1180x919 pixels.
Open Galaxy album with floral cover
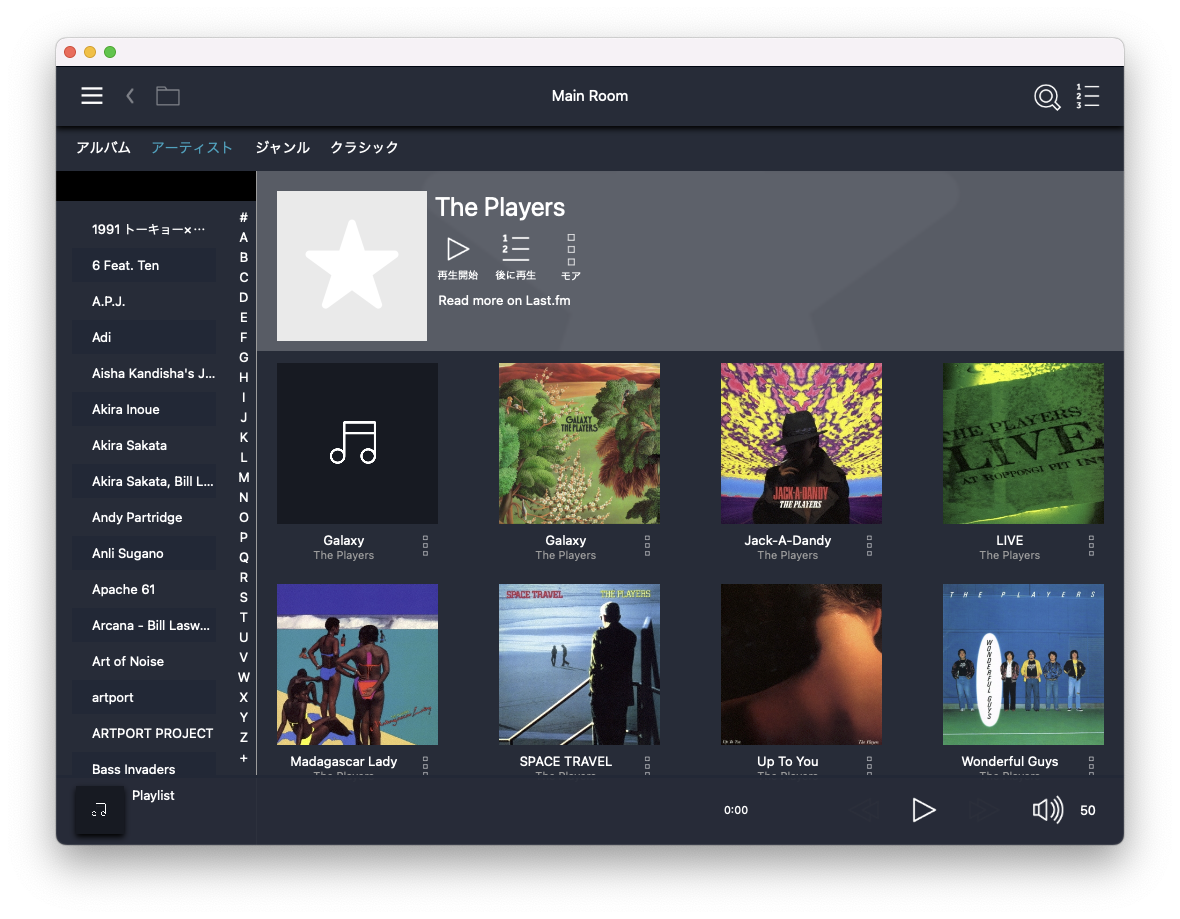pos(579,443)
